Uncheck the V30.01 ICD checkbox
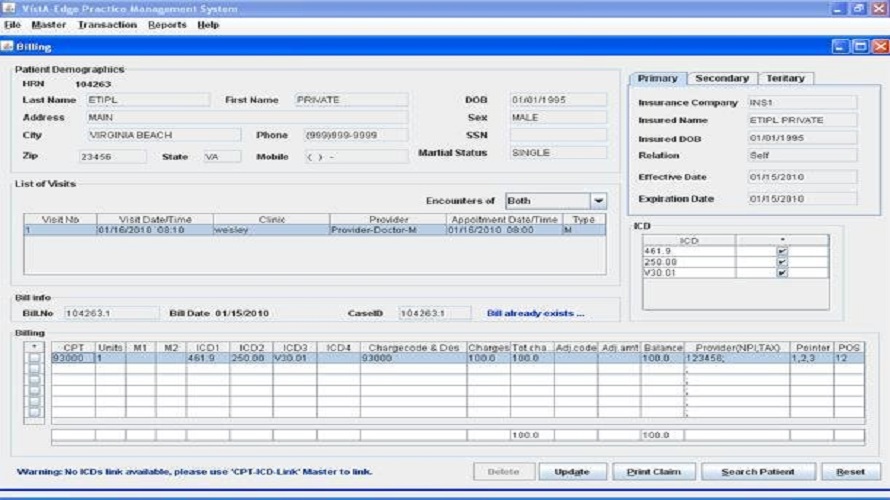 point(782,272)
